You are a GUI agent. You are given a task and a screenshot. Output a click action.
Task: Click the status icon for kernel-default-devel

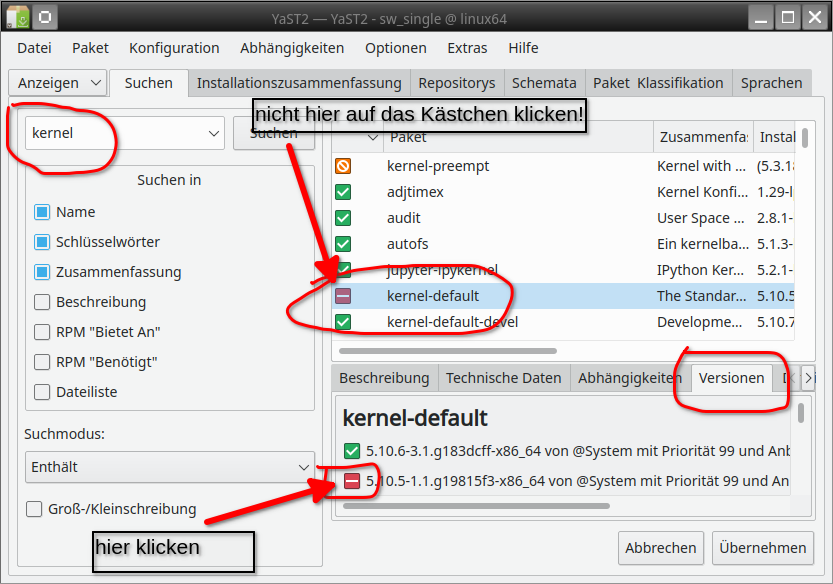pyautogui.click(x=343, y=322)
